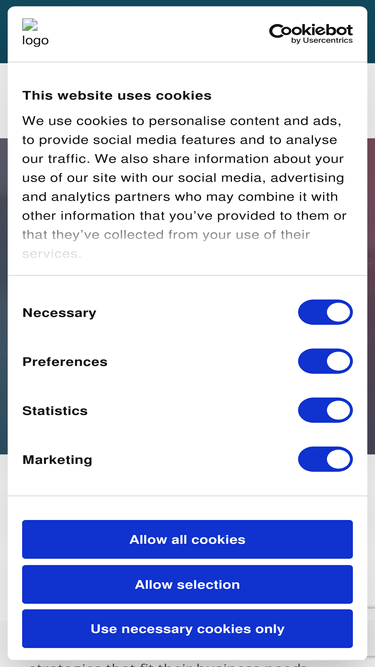The image size is (375, 667).
Task: Select the Necessary category label
Action: 59,313
